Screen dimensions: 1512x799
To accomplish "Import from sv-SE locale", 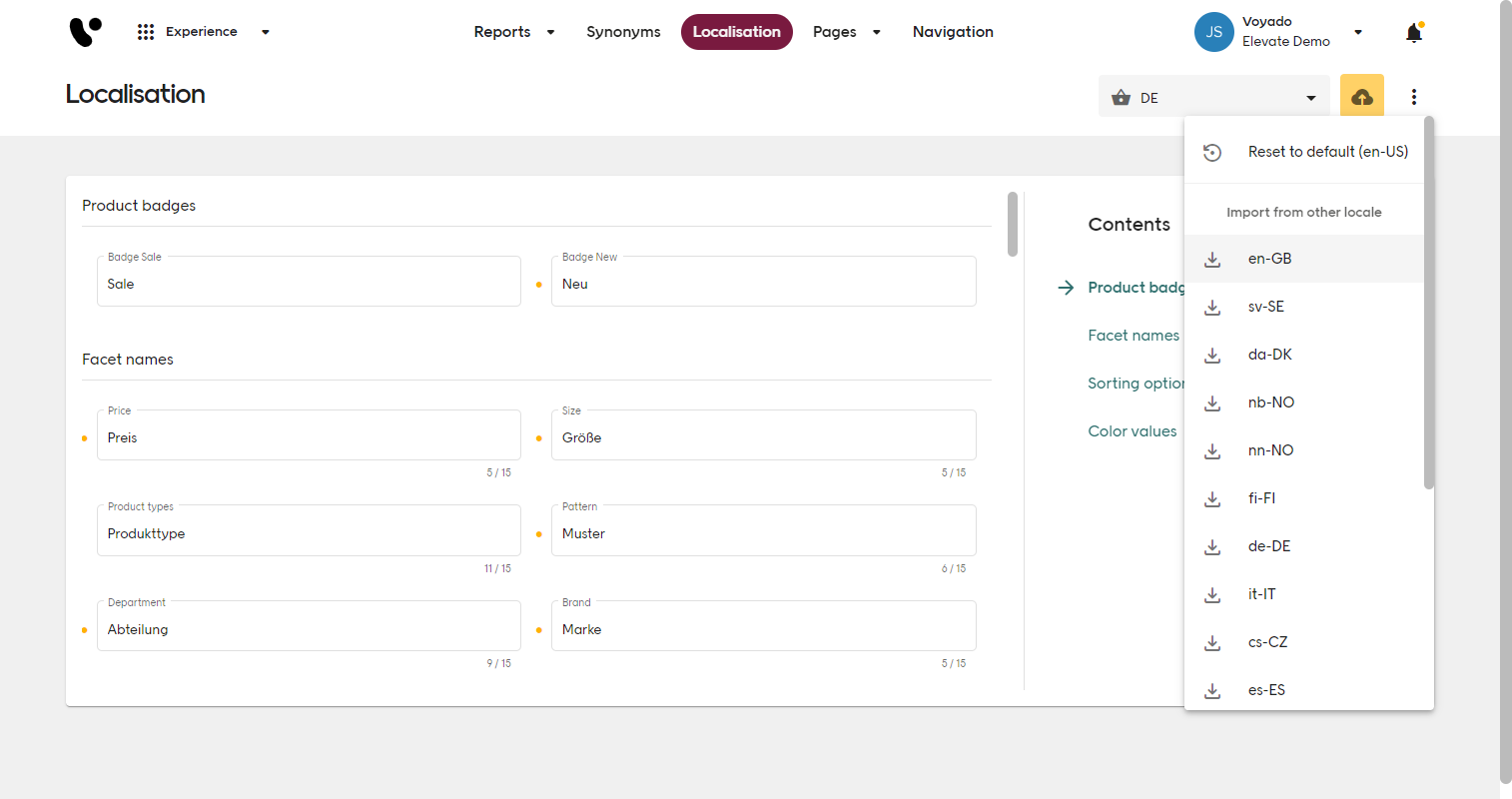I will click(x=1304, y=307).
